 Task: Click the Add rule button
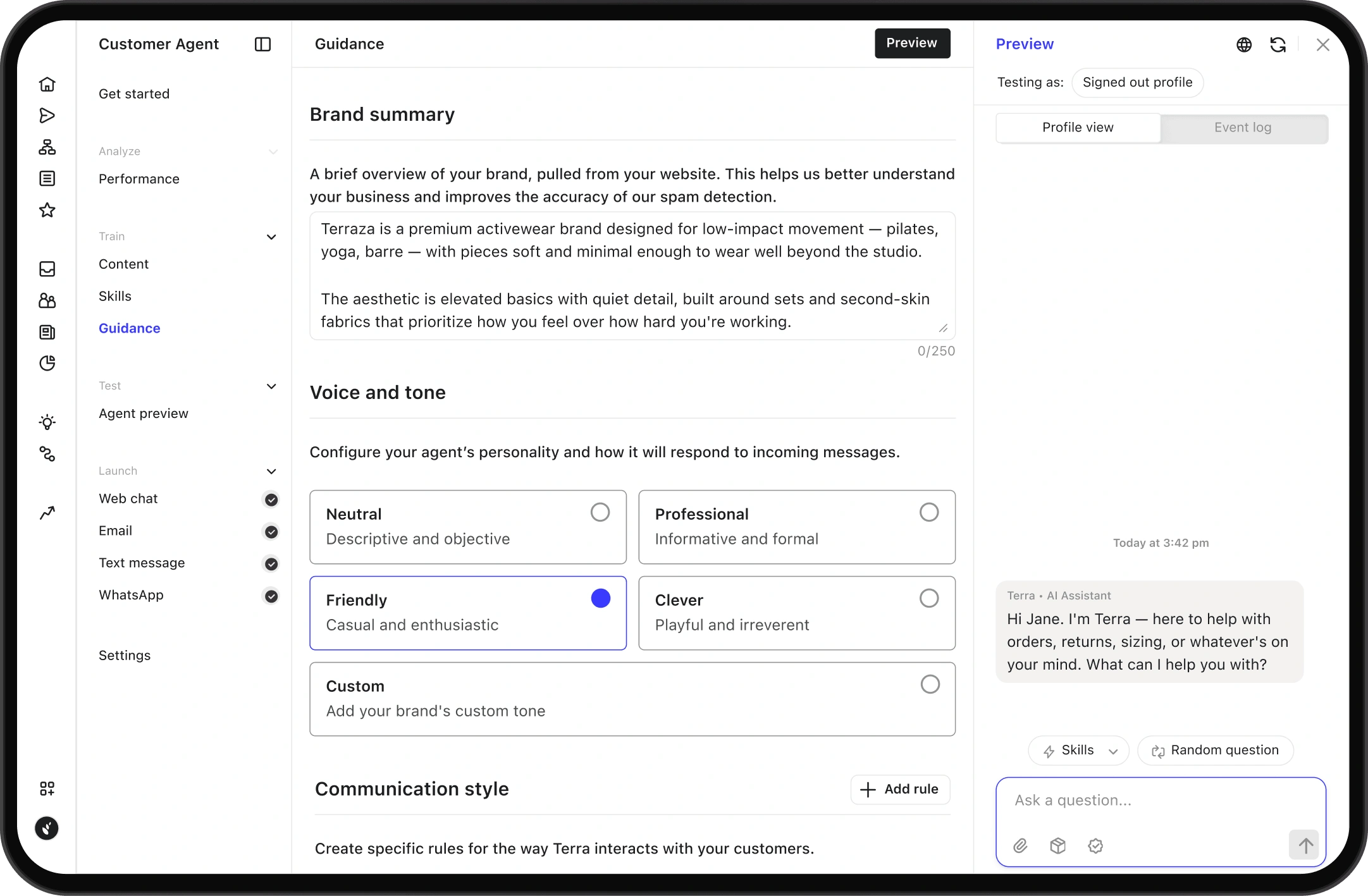click(900, 789)
